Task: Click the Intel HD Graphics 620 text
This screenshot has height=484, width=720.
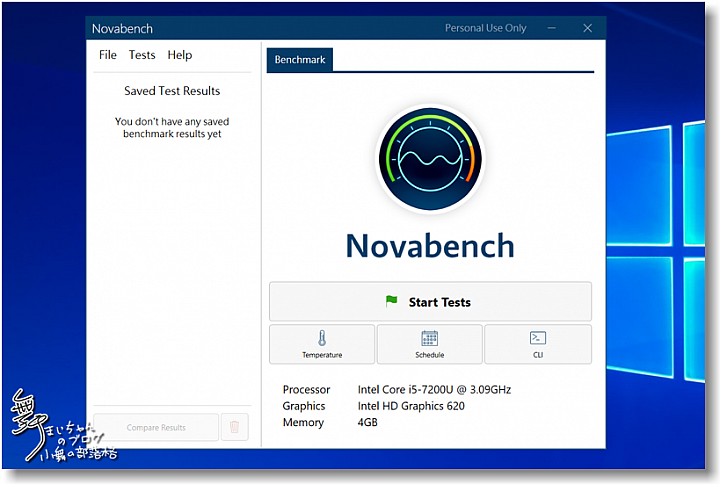Action: (x=411, y=406)
